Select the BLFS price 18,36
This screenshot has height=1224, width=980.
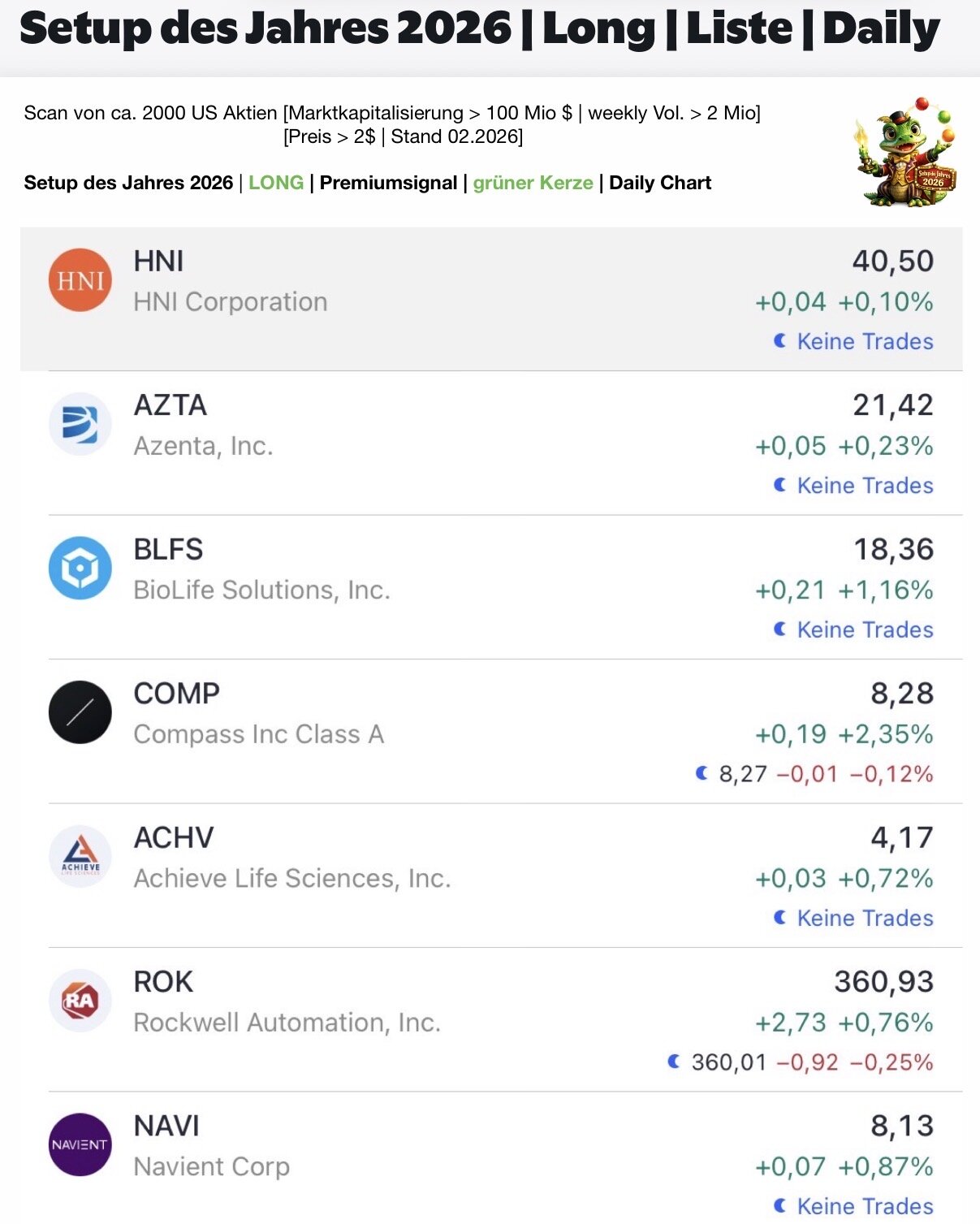[893, 550]
